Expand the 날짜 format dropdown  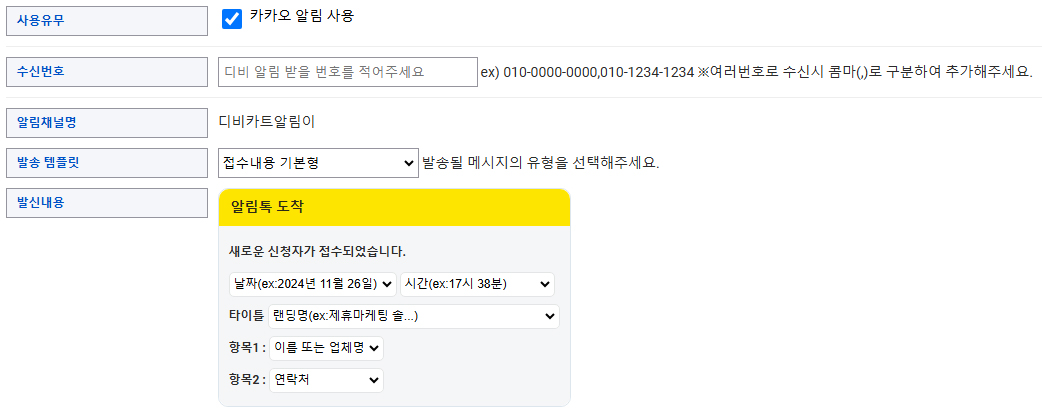313,284
